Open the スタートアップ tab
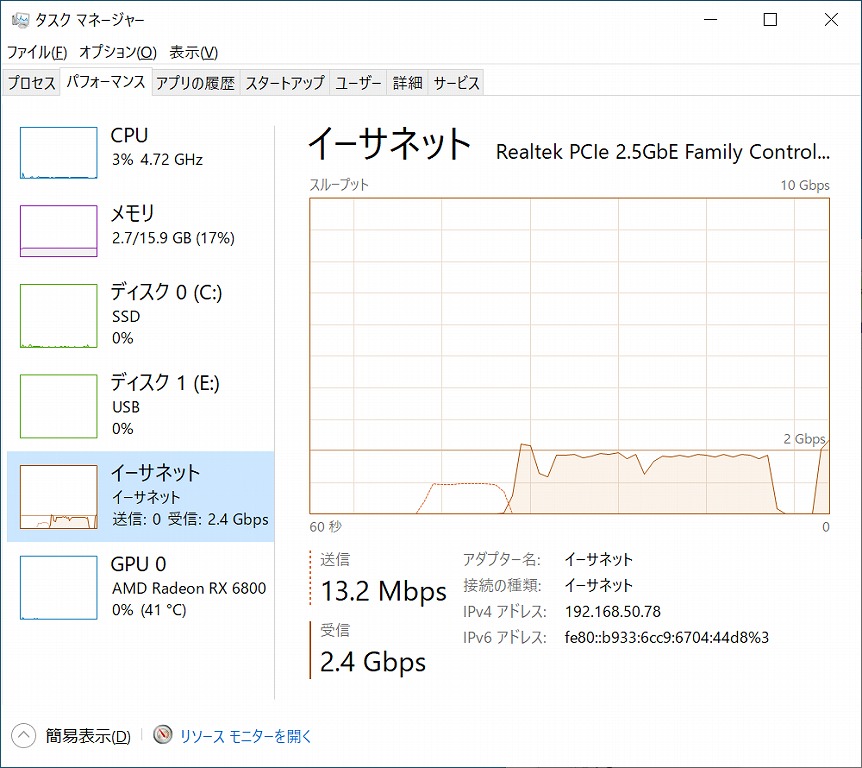The image size is (862, 768). [285, 83]
